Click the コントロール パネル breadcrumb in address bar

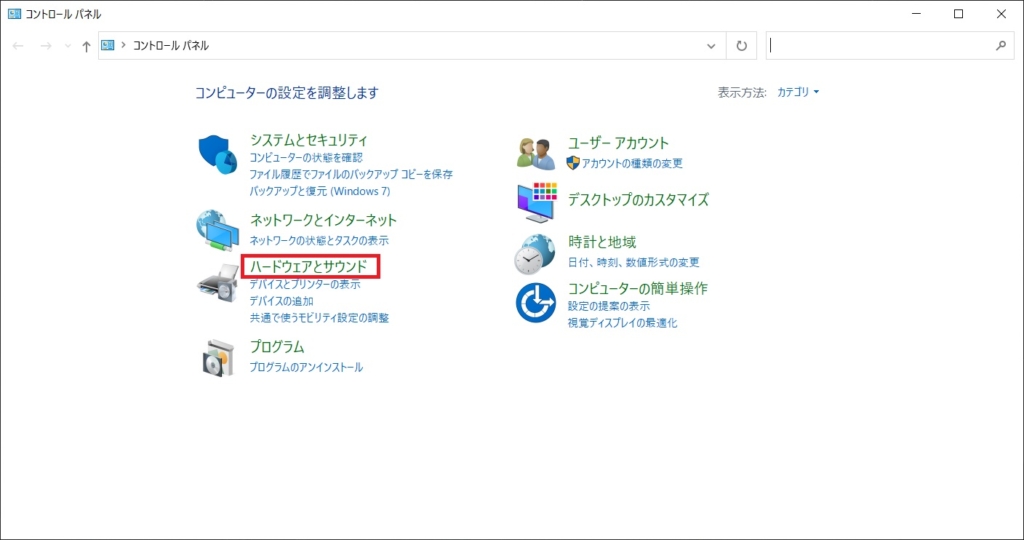171,46
